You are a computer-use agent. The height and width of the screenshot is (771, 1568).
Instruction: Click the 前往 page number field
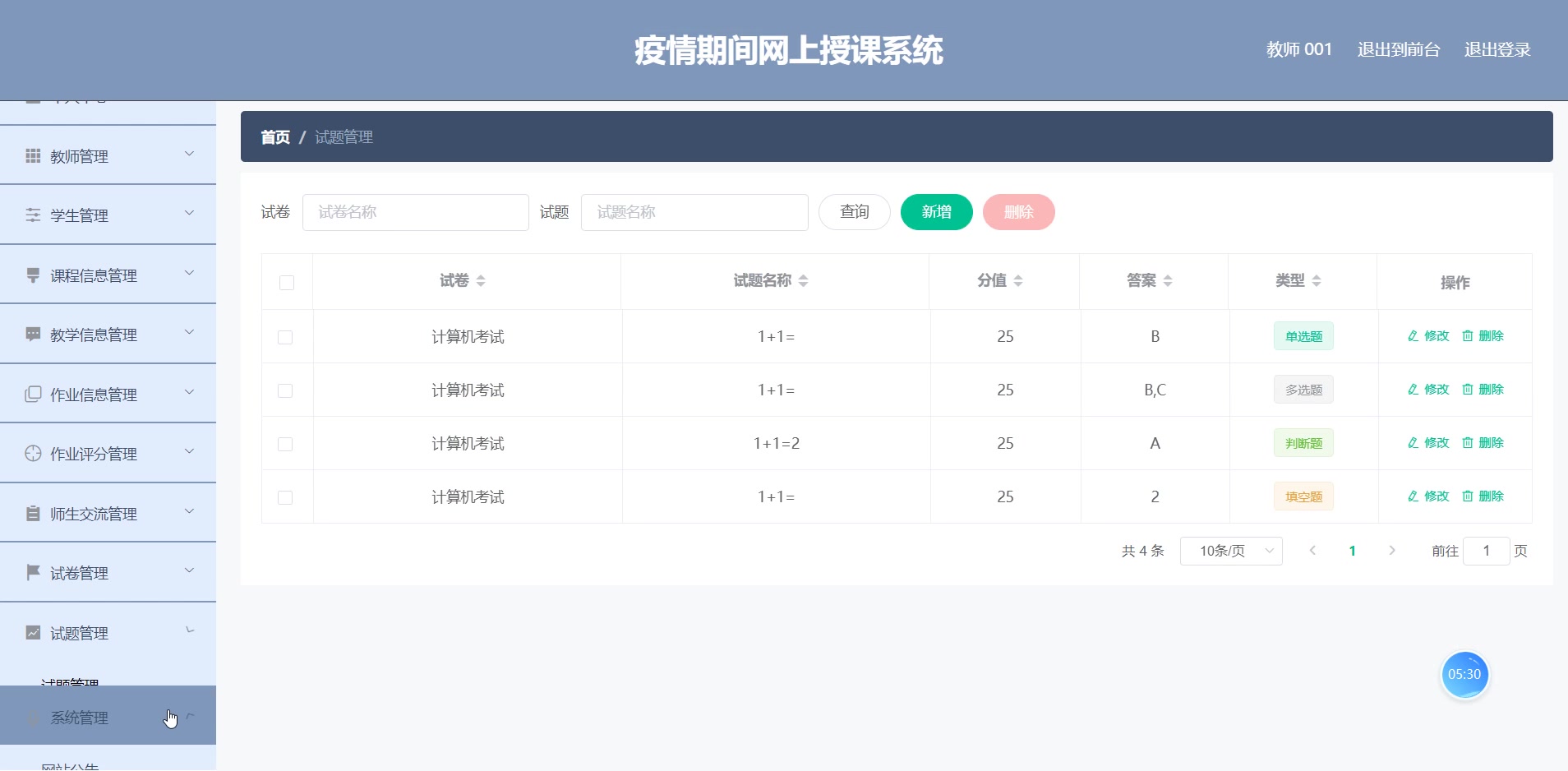click(1487, 551)
